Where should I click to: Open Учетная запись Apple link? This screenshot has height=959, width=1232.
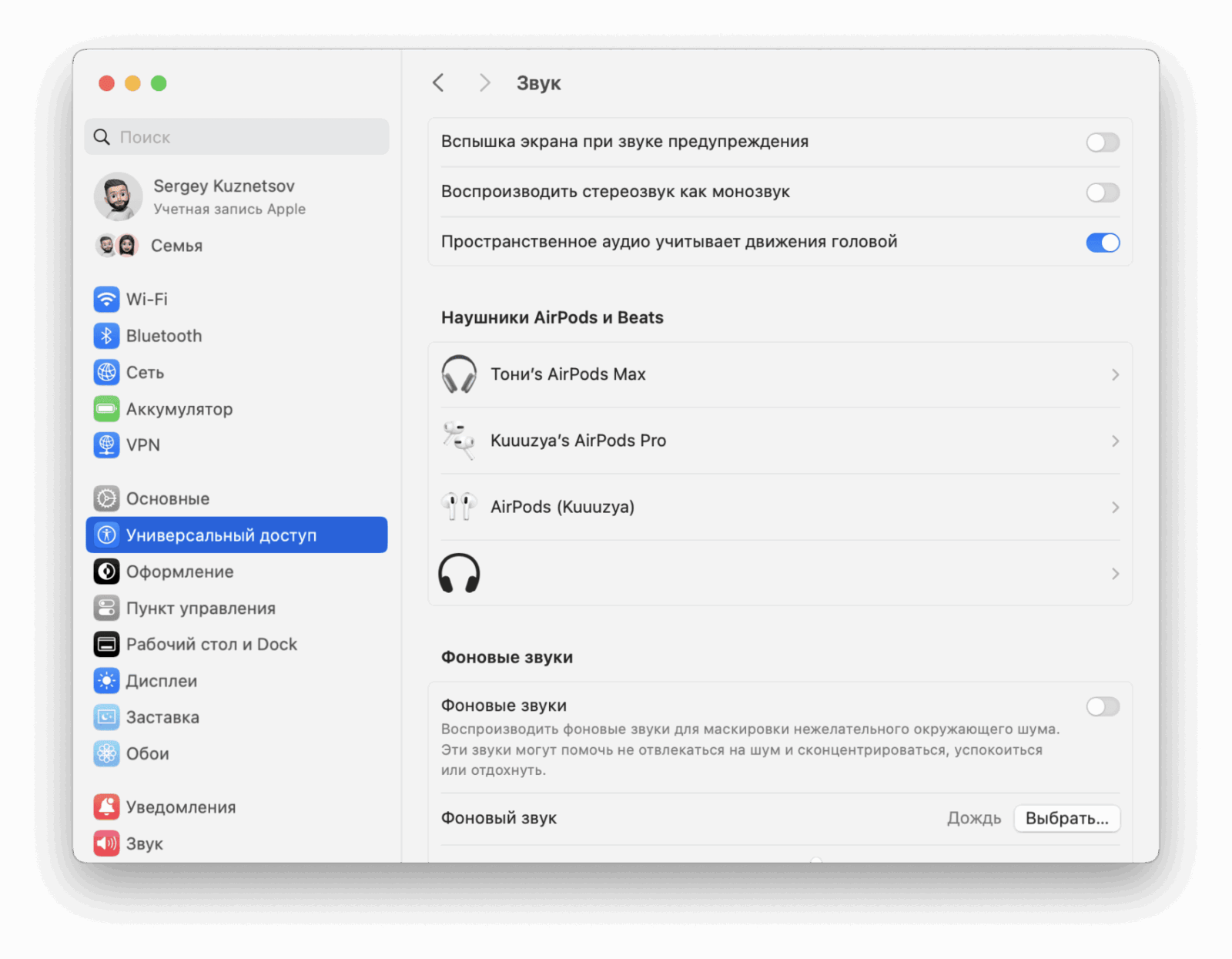pyautogui.click(x=229, y=209)
